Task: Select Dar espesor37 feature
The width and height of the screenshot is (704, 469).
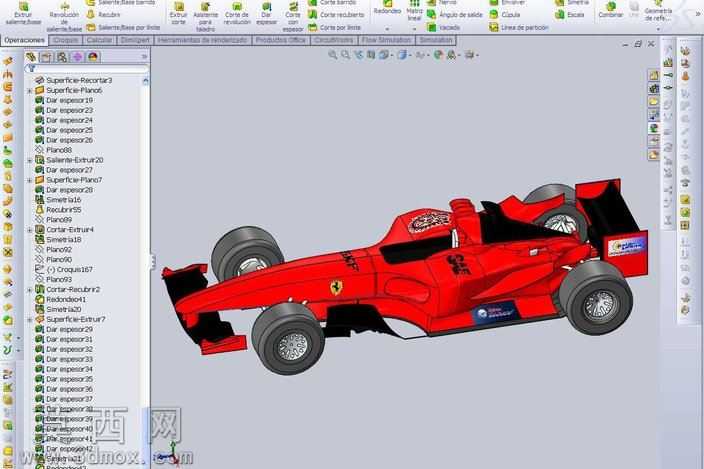Action: point(64,399)
